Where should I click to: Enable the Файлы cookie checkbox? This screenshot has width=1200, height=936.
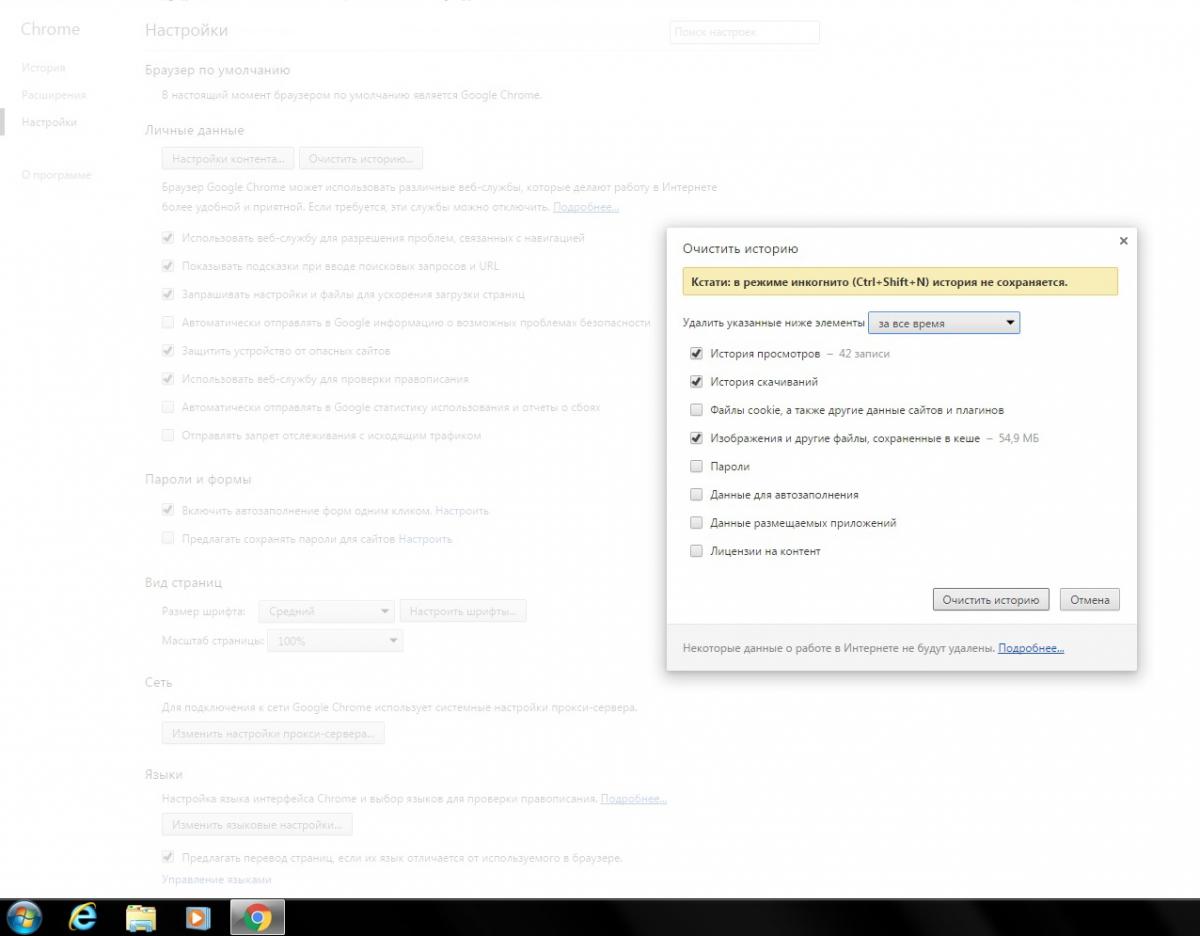pyautogui.click(x=696, y=410)
